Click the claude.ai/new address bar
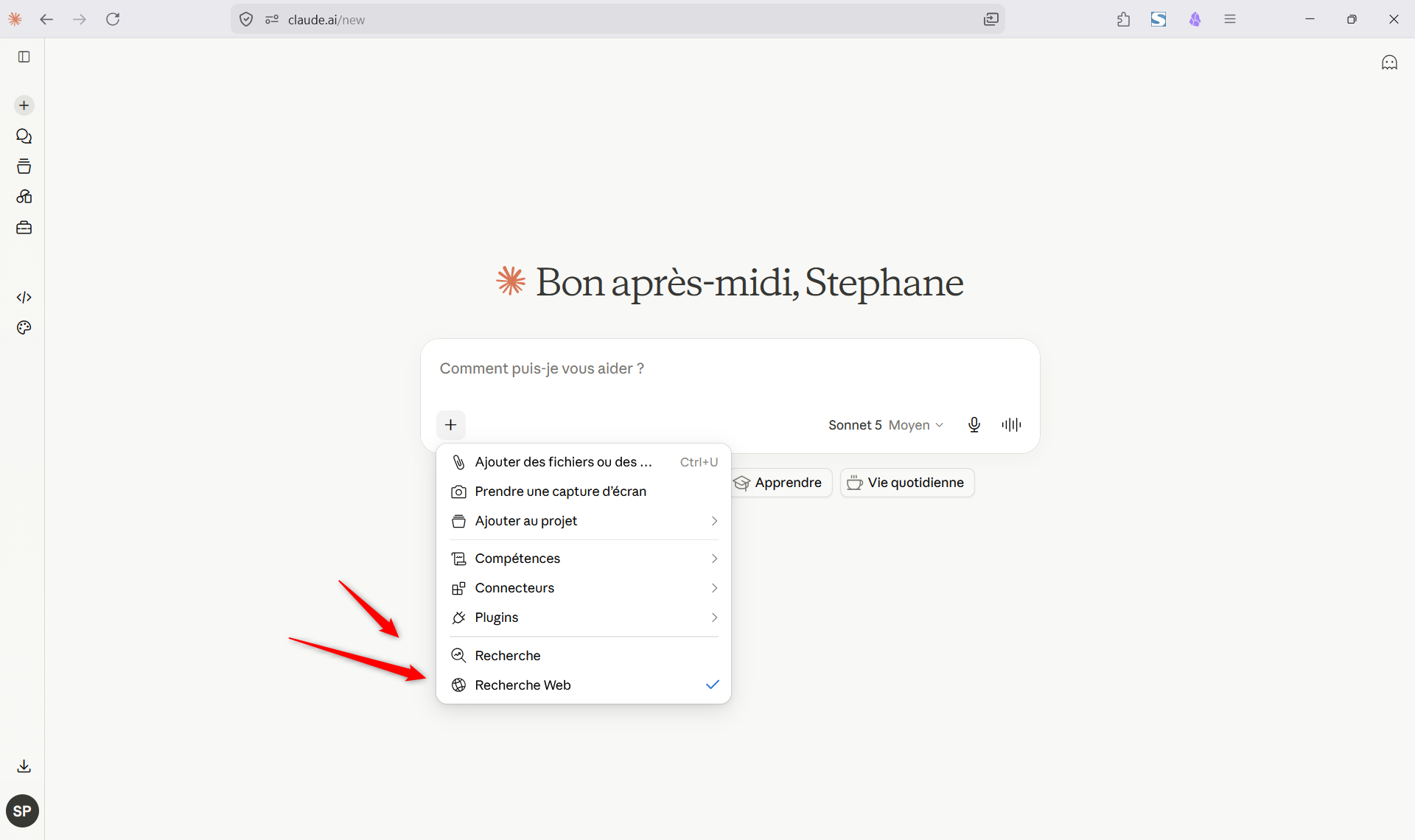 (618, 19)
